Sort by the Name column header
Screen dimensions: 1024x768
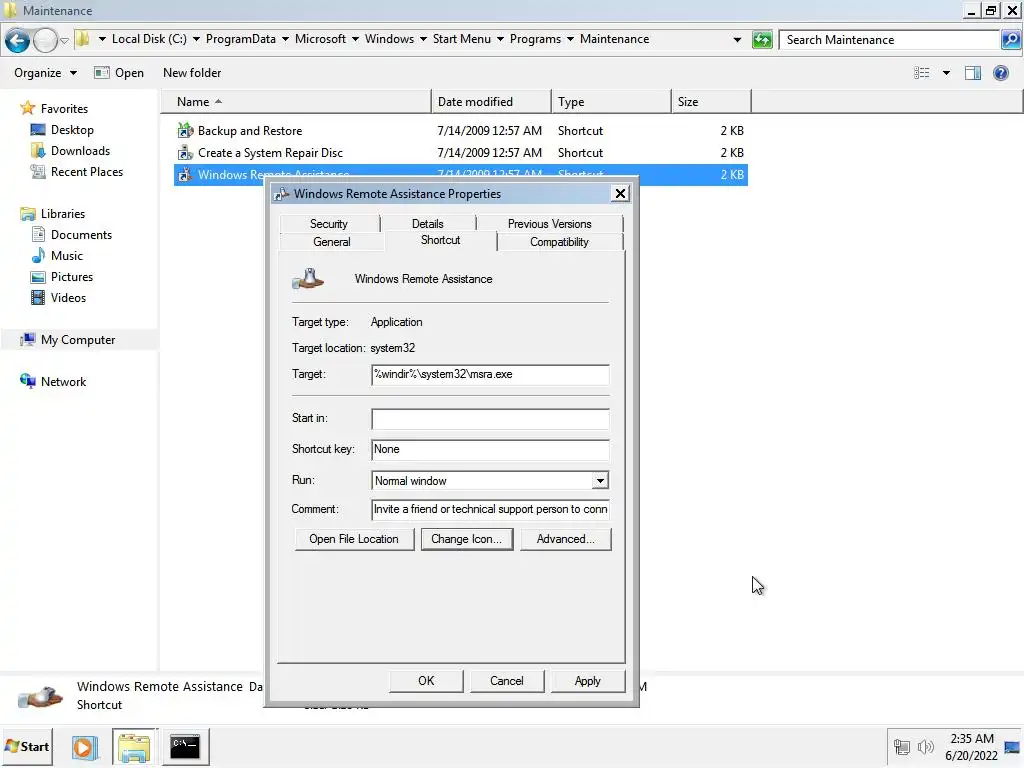(296, 102)
